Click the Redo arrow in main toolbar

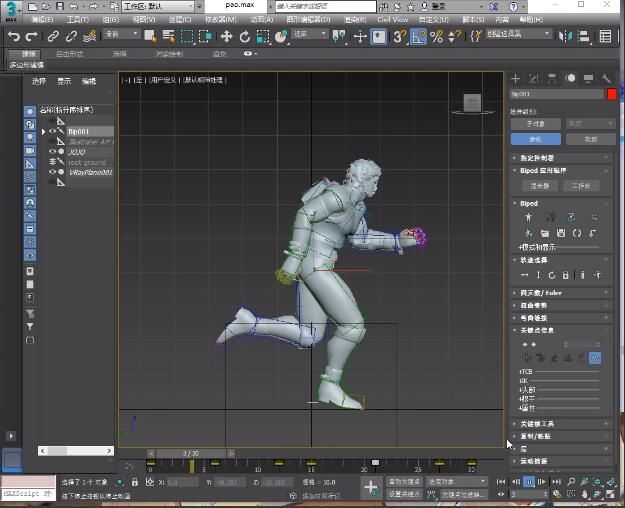pos(31,37)
